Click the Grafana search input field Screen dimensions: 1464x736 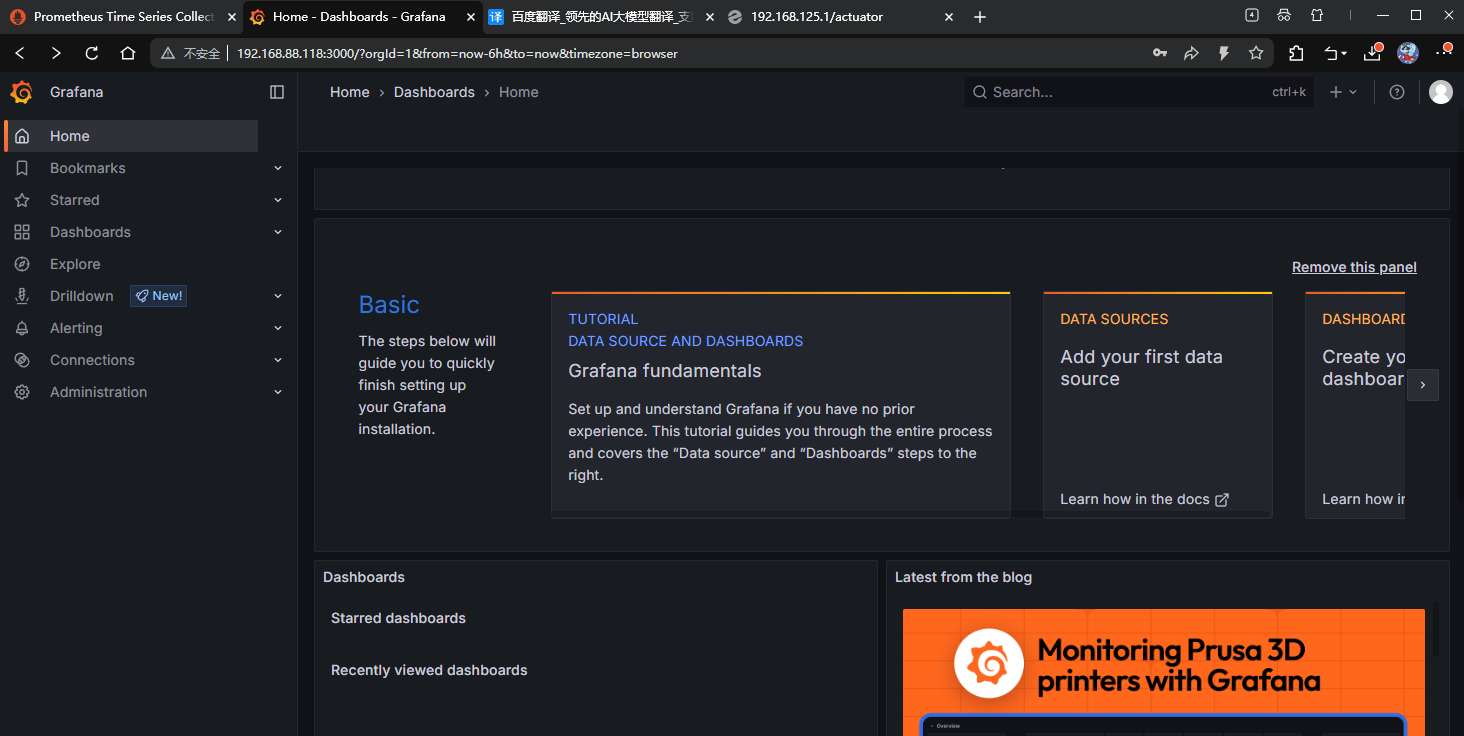point(1139,92)
